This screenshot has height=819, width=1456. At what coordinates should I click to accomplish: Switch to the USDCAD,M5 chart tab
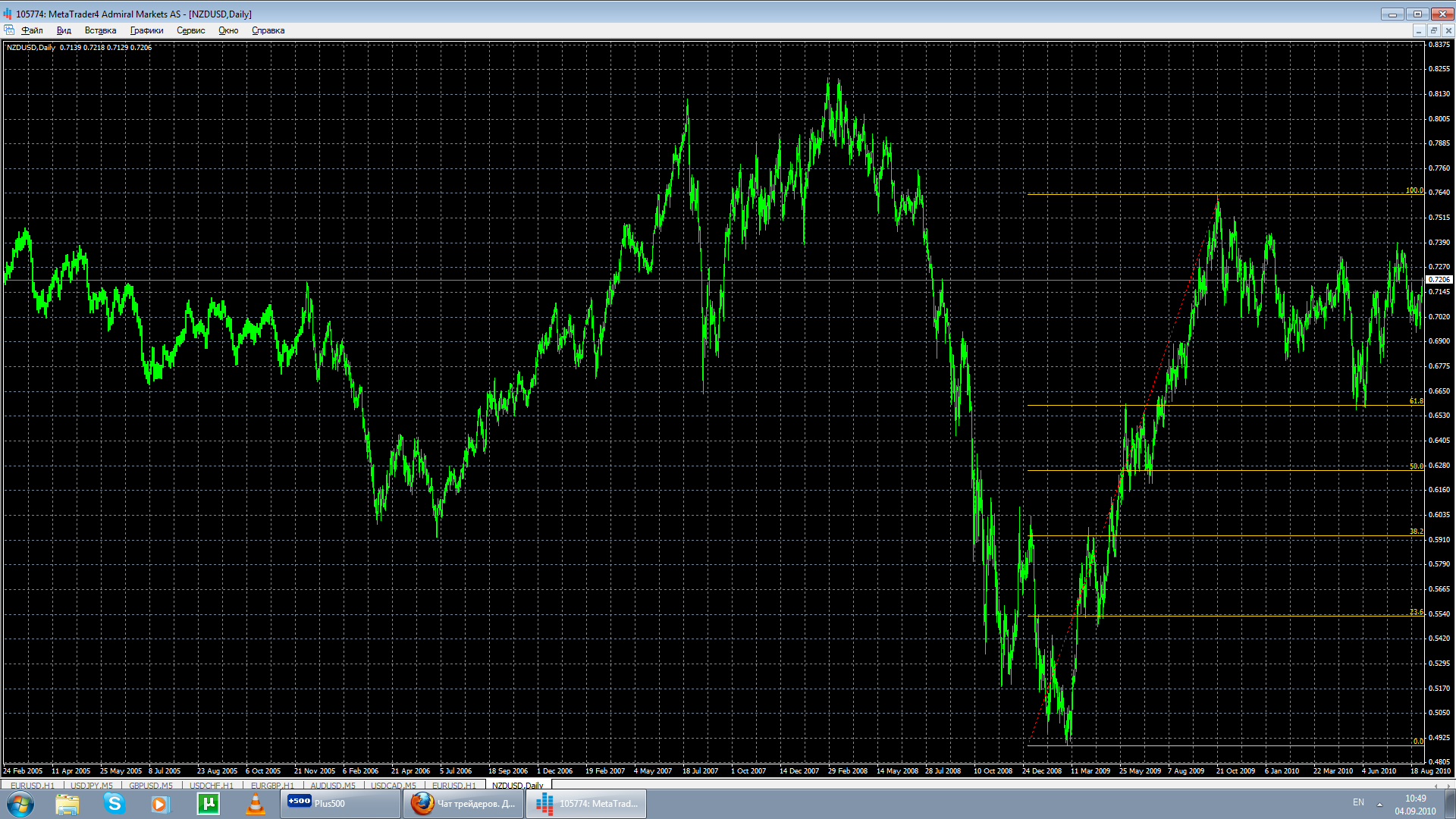tap(394, 785)
